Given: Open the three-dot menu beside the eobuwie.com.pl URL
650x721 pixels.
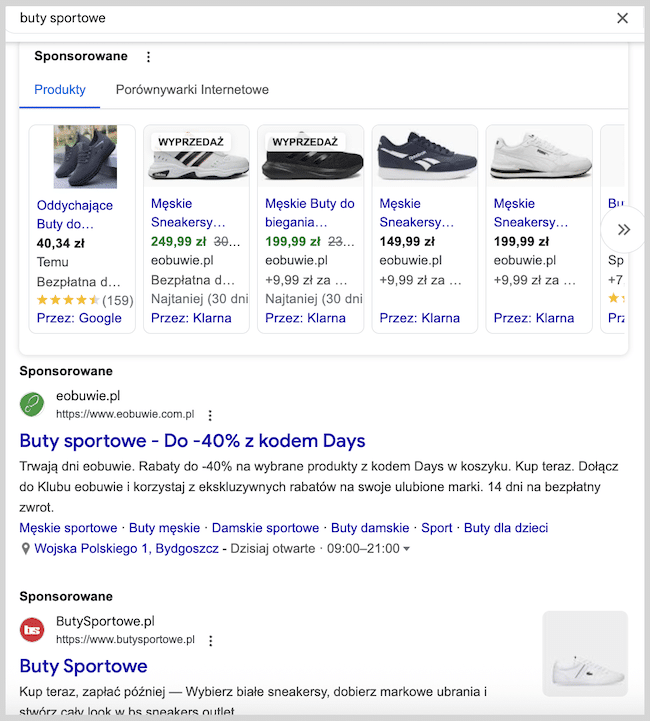Looking at the screenshot, I should 210,415.
